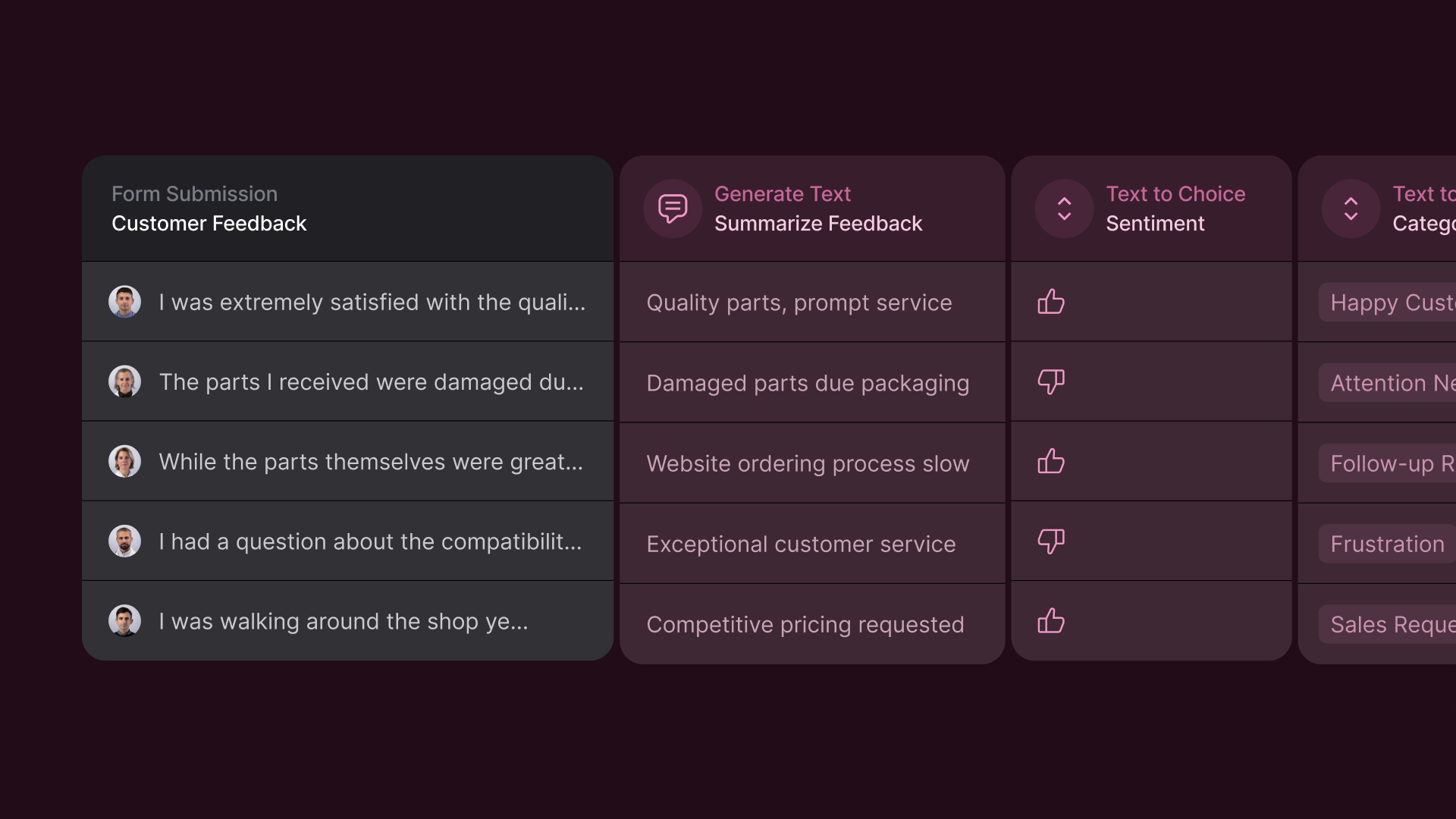Image resolution: width=1456 pixels, height=819 pixels.
Task: Open the 'I was walking around the shop' feedback
Action: [x=347, y=621]
